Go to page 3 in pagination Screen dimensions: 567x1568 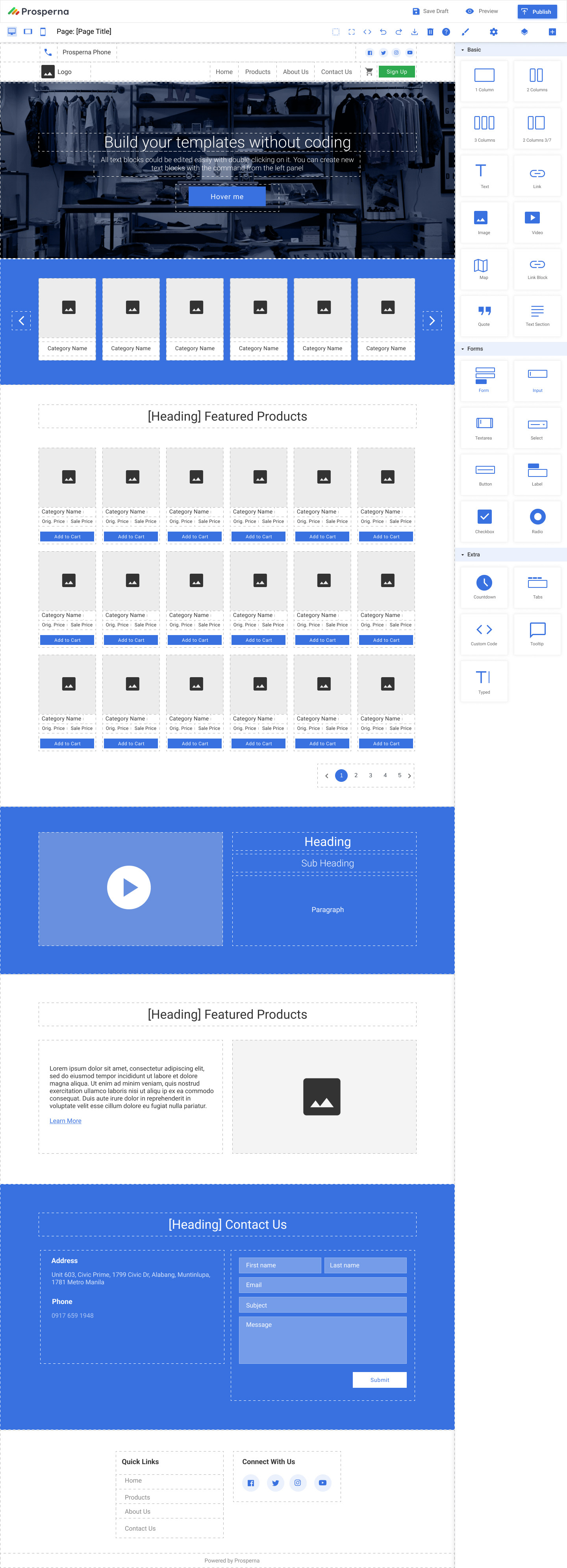pos(370,776)
